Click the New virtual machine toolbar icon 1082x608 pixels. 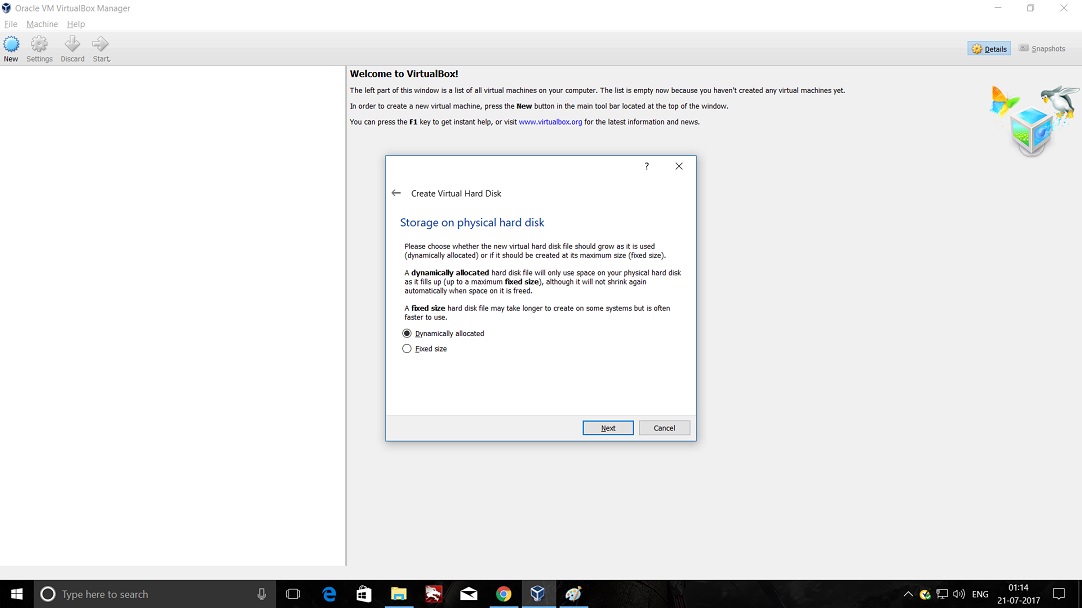coord(11,48)
